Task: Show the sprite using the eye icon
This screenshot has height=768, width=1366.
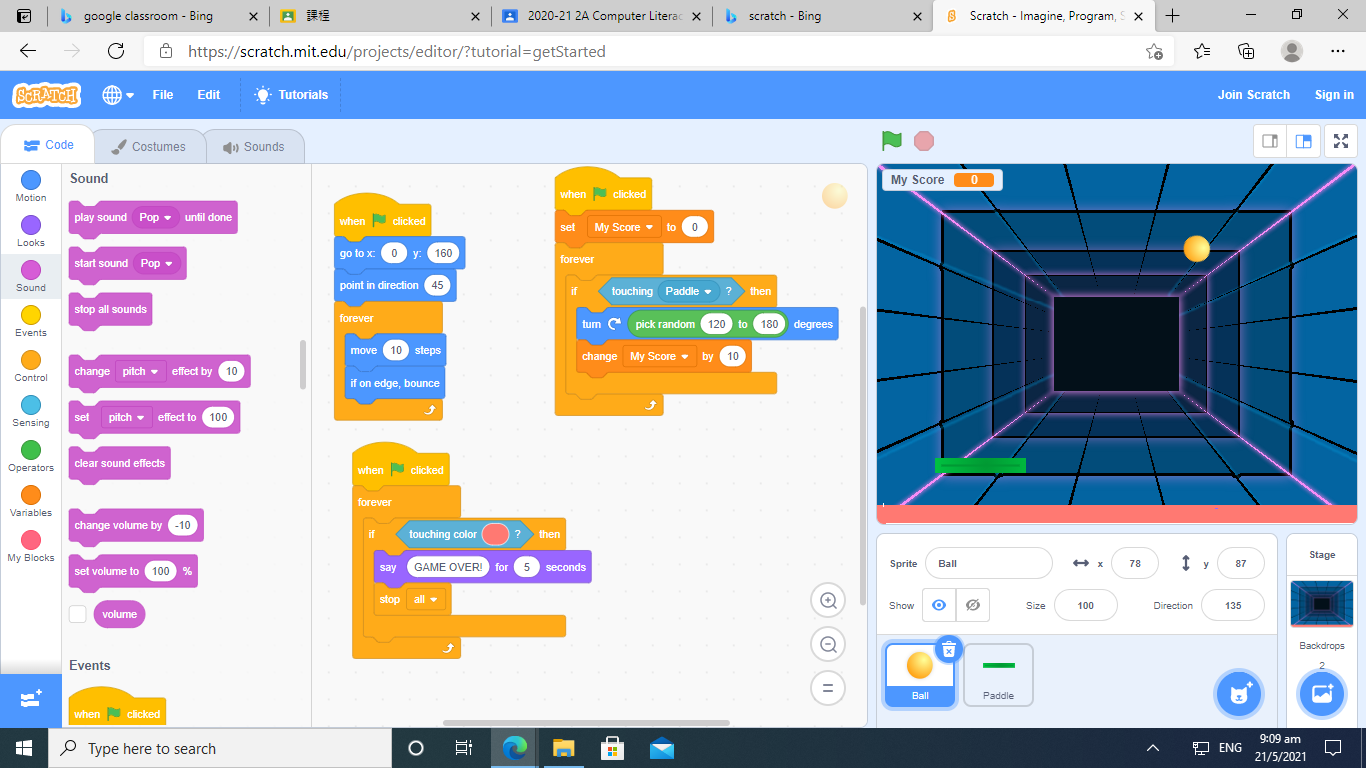Action: click(x=938, y=605)
